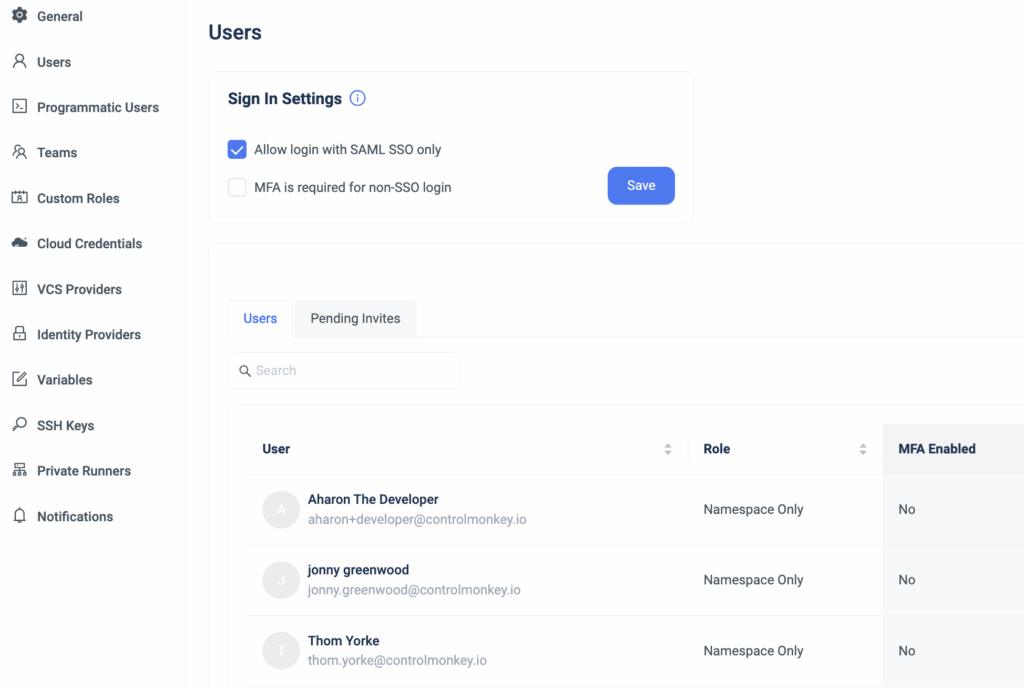The width and height of the screenshot is (1024, 688).
Task: Enable MFA is required for non-SSO login
Action: [237, 187]
